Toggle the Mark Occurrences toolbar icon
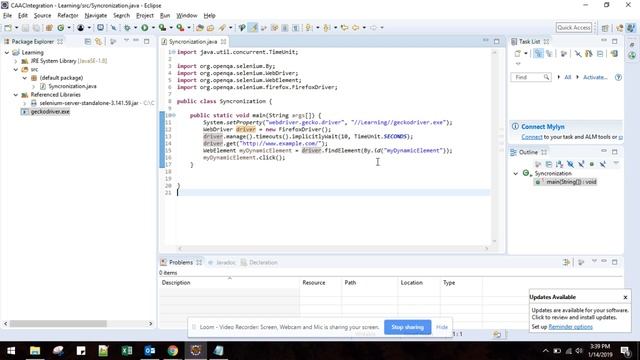The width and height of the screenshot is (640, 360). click(253, 28)
